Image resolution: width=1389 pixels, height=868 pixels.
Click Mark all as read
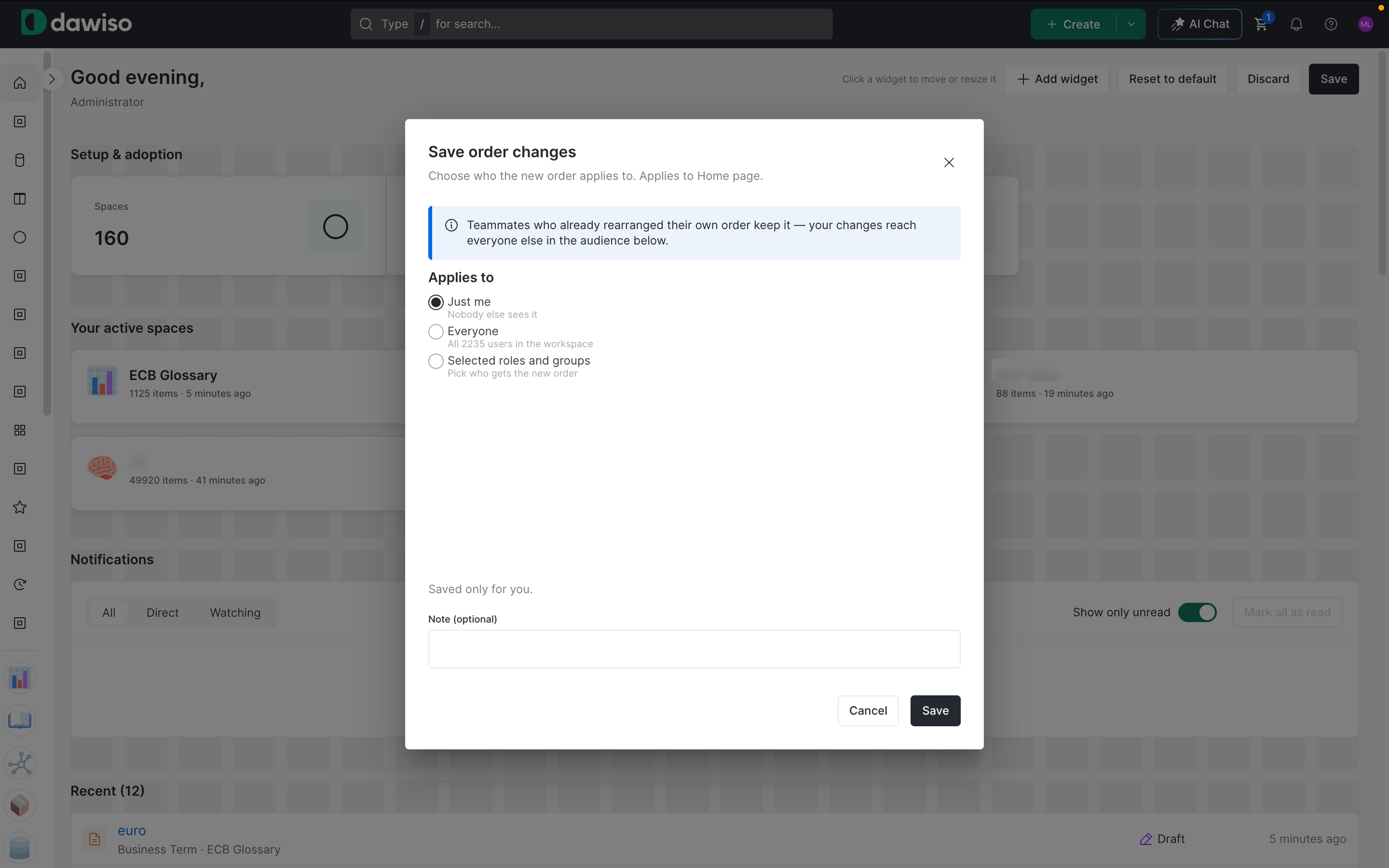pos(1287,612)
